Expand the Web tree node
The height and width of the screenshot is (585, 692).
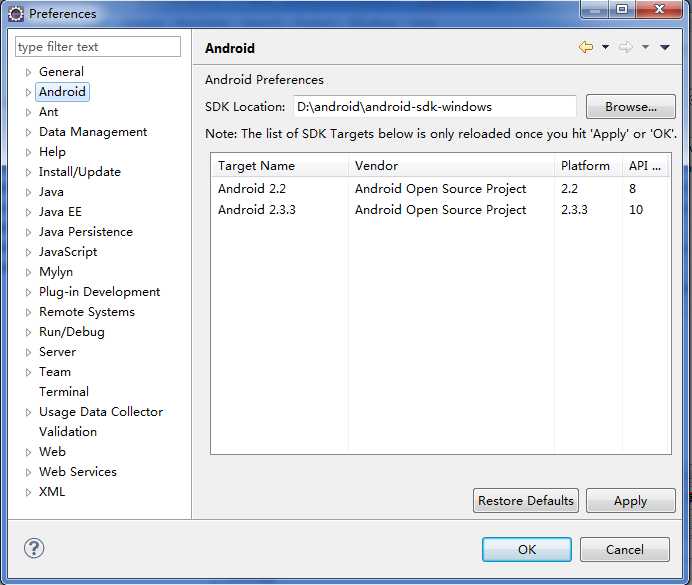point(28,452)
